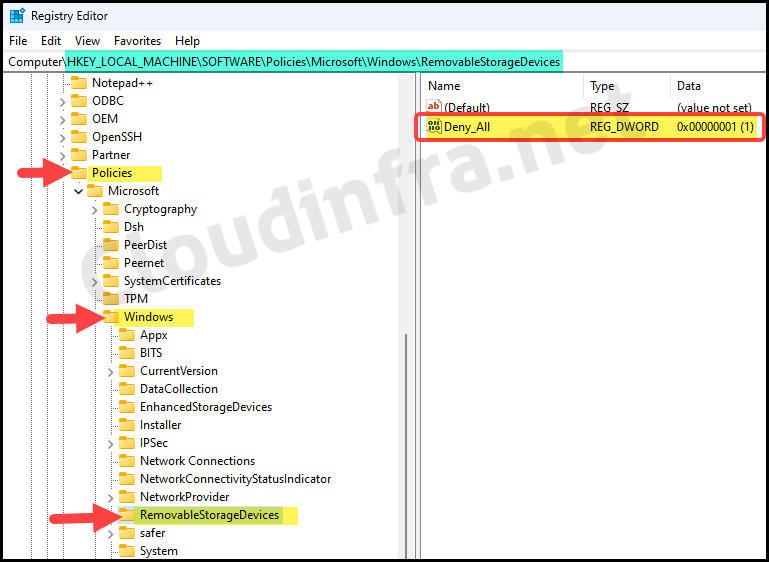Image resolution: width=769 pixels, height=562 pixels.
Task: Click the NetworkProvider folder icon
Action: [x=127, y=497]
